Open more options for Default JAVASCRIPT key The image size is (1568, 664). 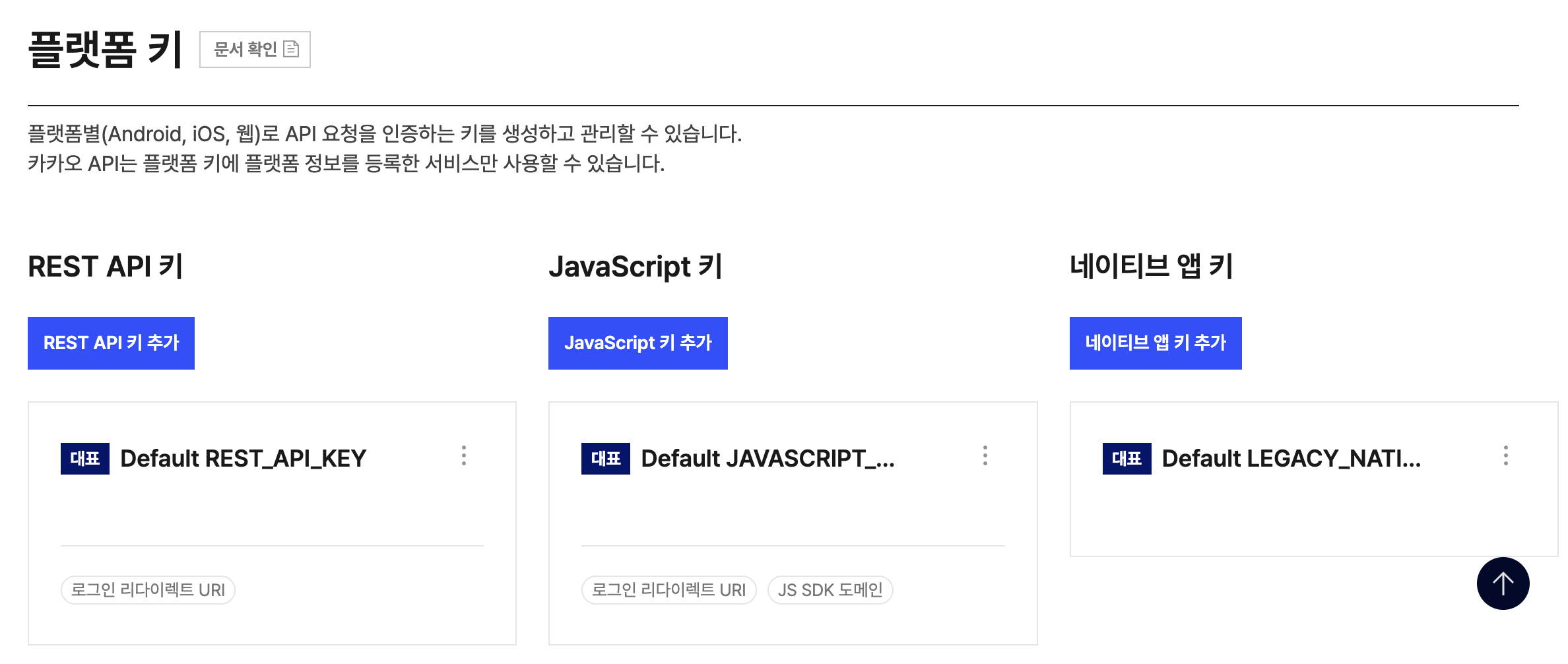pos(985,456)
